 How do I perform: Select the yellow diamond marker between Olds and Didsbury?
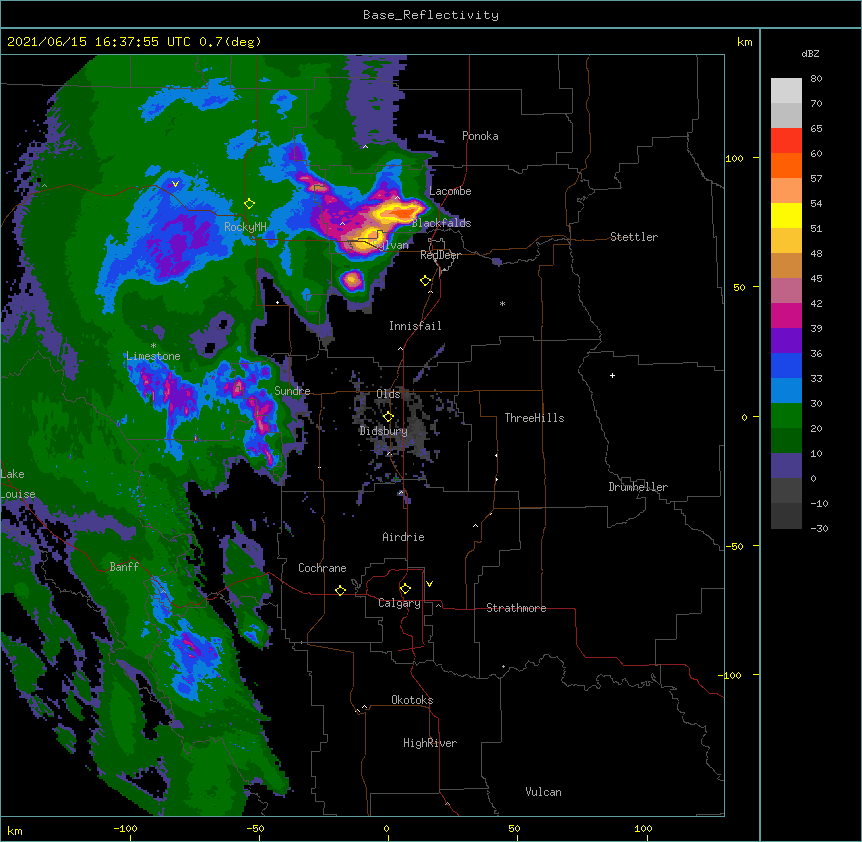388,417
